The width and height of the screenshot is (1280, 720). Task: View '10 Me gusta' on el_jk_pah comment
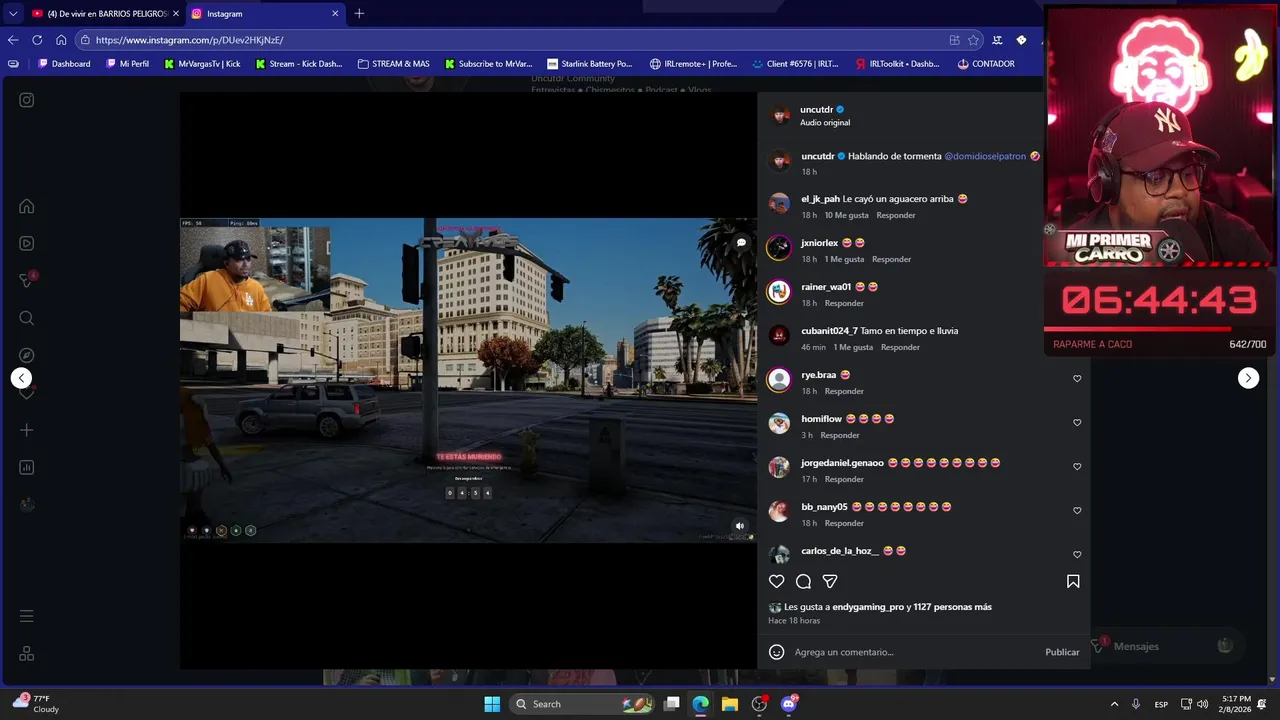click(x=846, y=215)
